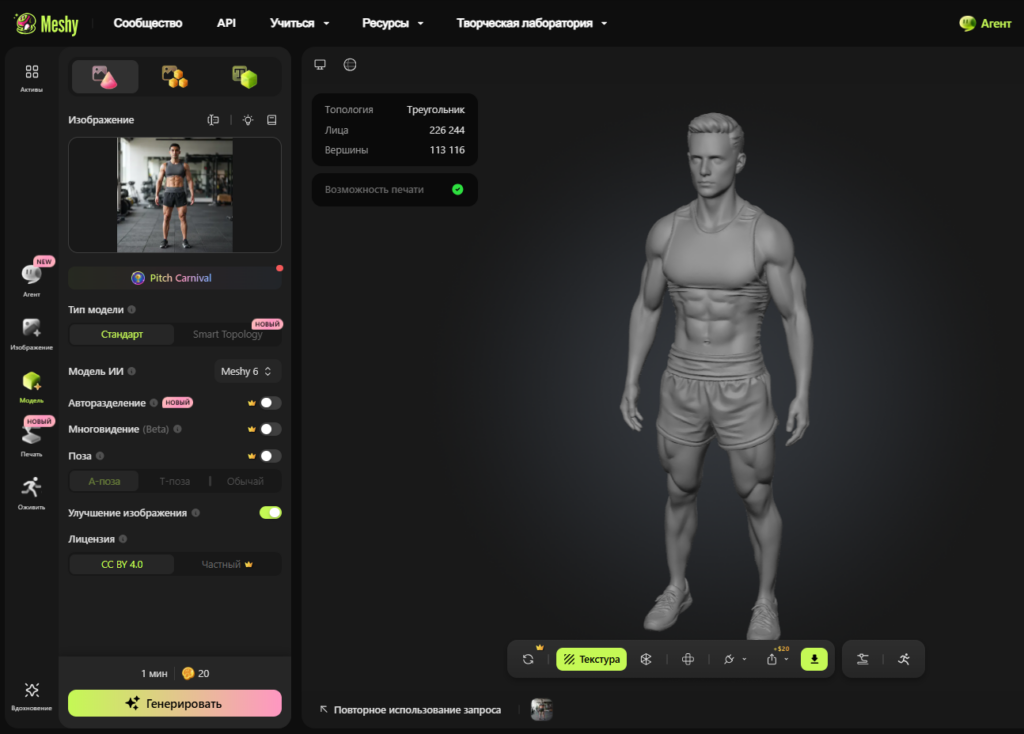Disable the Улучшение изображения switch
The image size is (1024, 734).
click(270, 513)
